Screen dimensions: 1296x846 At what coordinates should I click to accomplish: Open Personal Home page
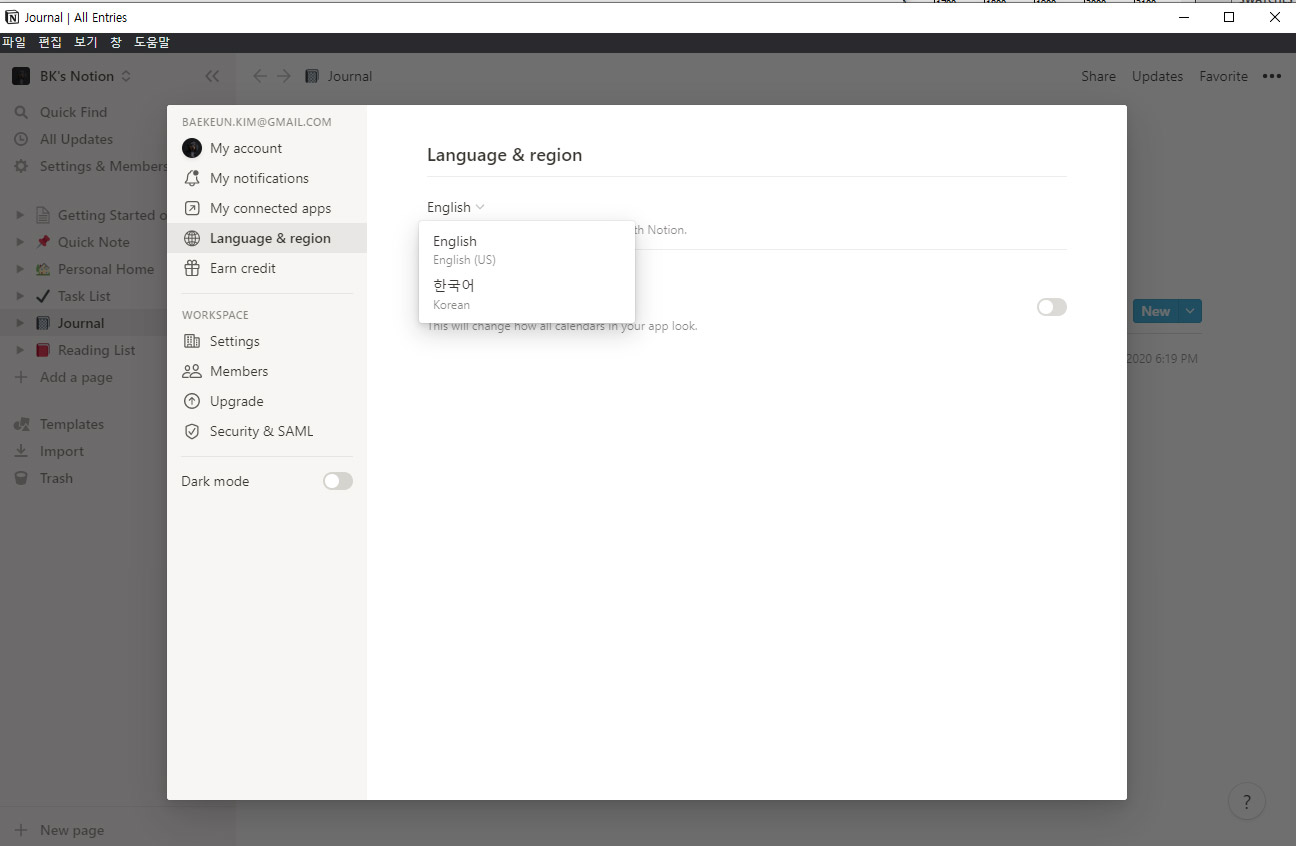[105, 269]
